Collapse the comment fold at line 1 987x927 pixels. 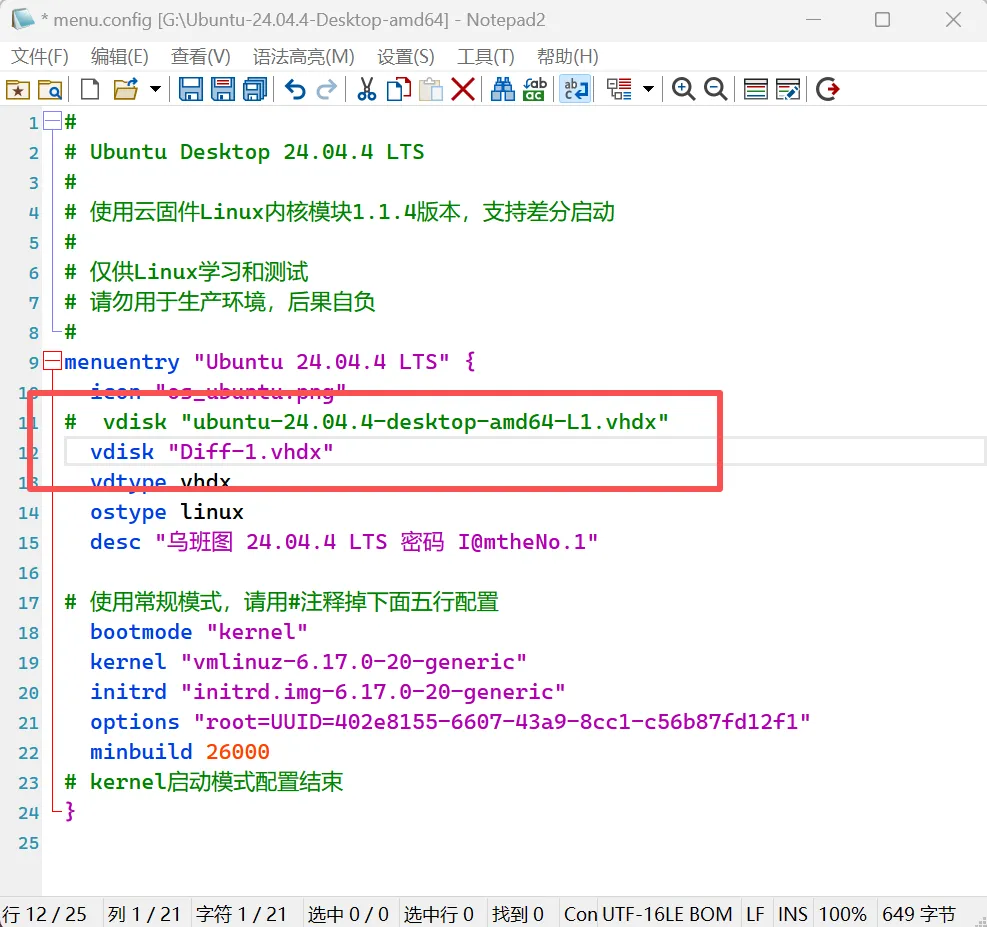(x=52, y=121)
